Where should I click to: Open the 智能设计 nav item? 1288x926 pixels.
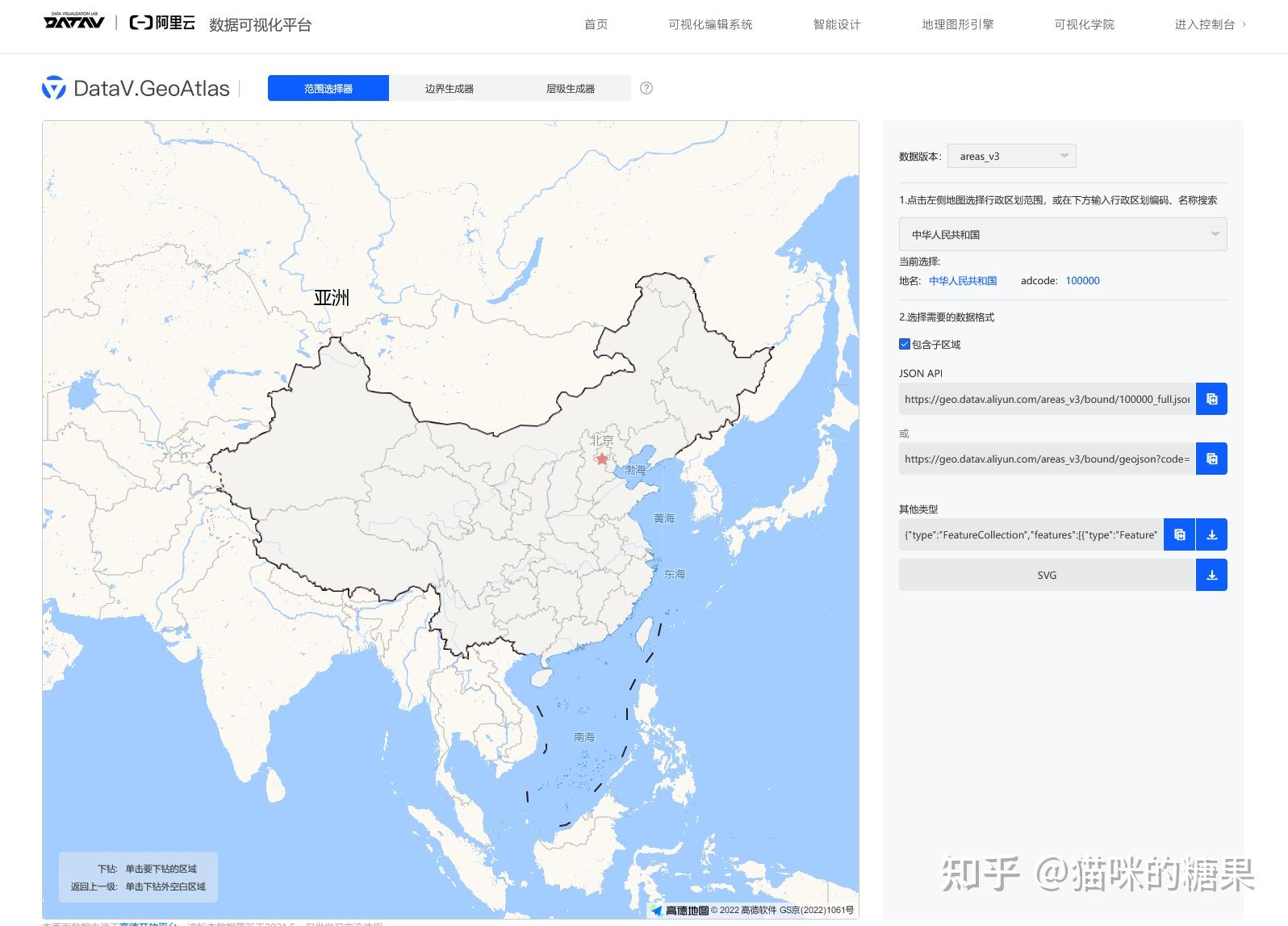pyautogui.click(x=837, y=24)
